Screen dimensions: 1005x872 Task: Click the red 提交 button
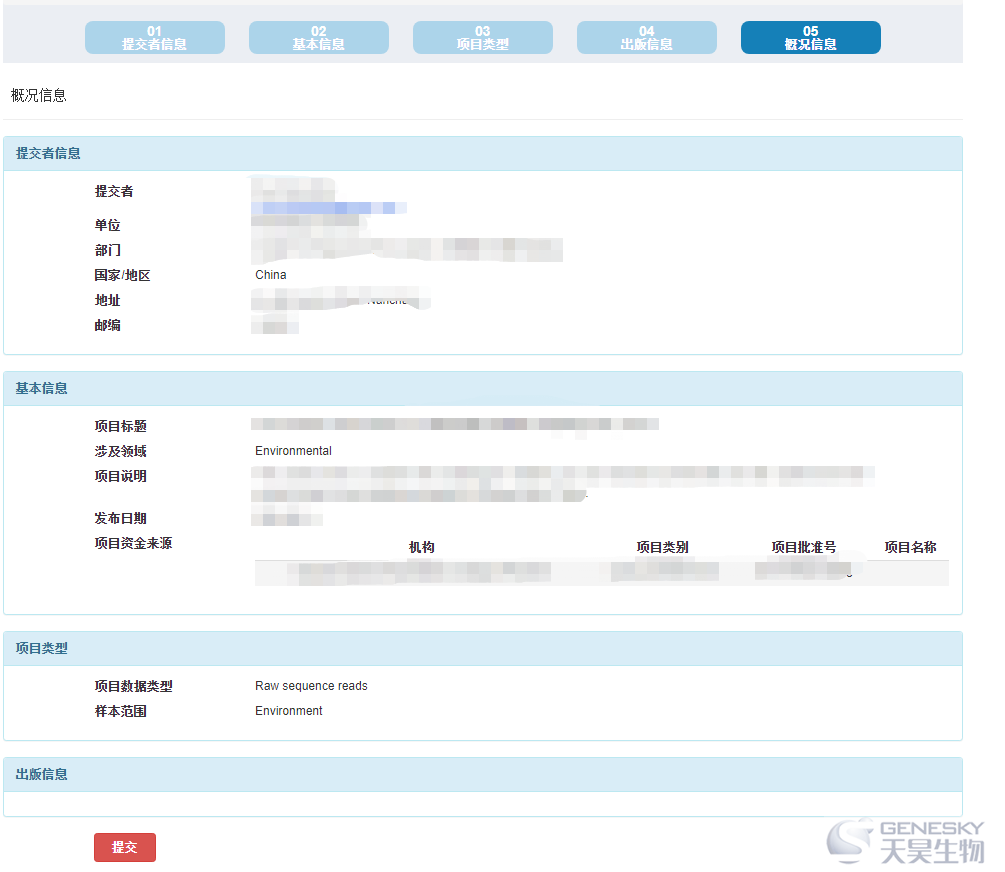[125, 847]
